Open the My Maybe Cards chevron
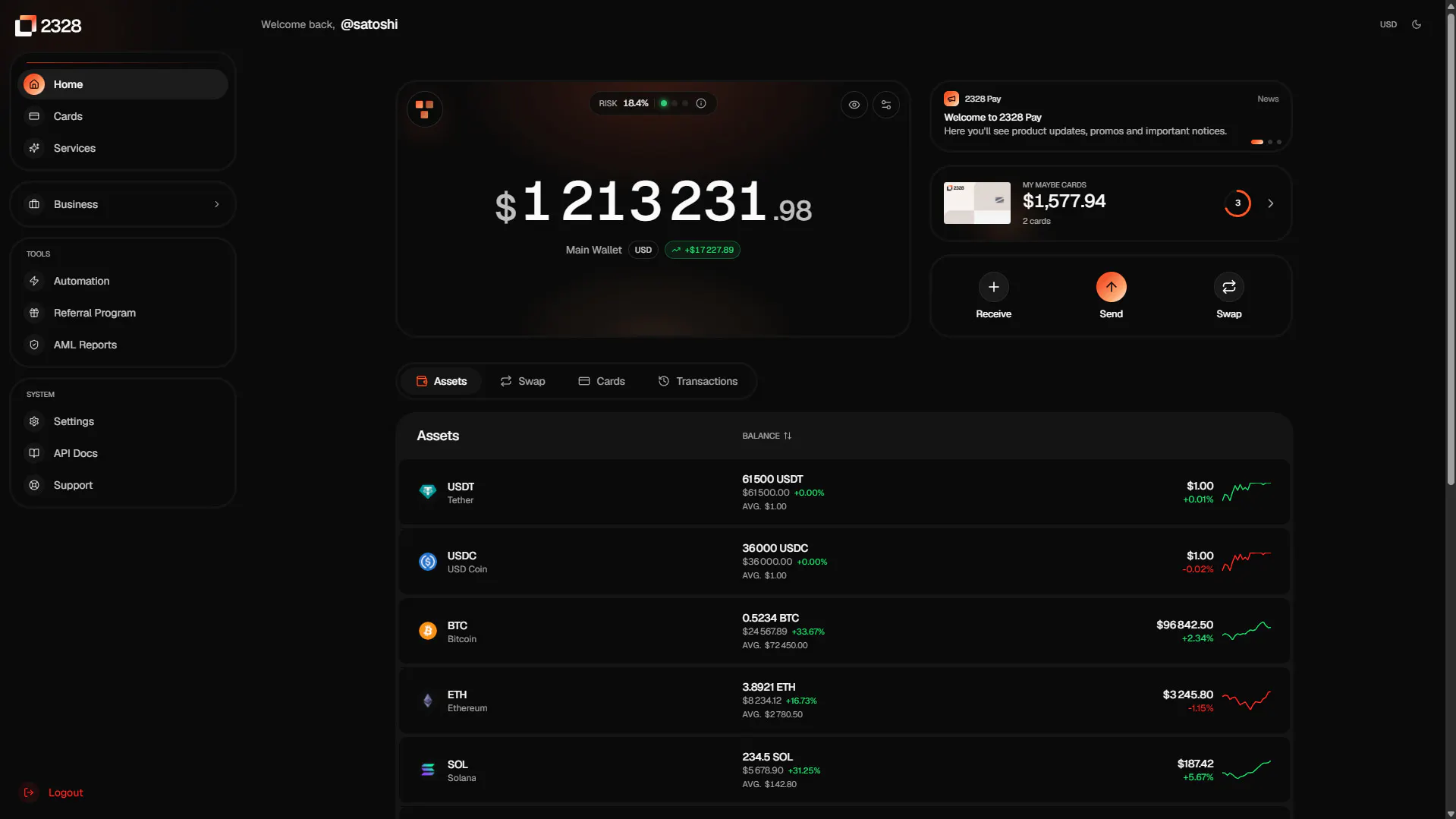The image size is (1456, 819). coord(1270,203)
